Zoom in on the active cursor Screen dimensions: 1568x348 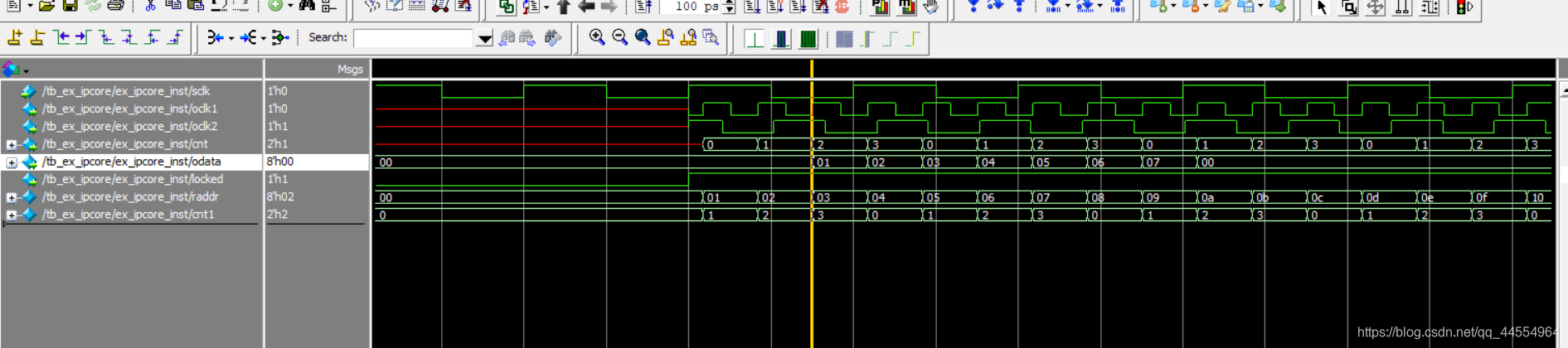pos(665,37)
